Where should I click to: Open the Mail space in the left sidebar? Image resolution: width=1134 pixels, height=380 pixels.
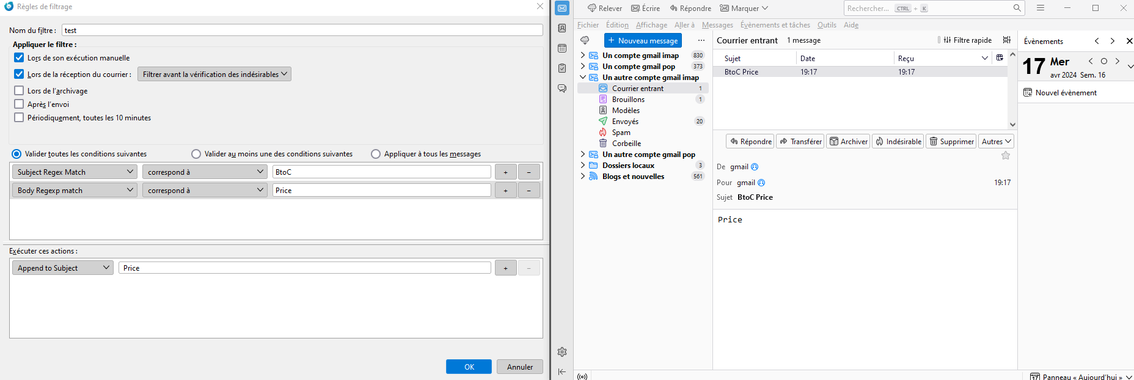tap(562, 8)
